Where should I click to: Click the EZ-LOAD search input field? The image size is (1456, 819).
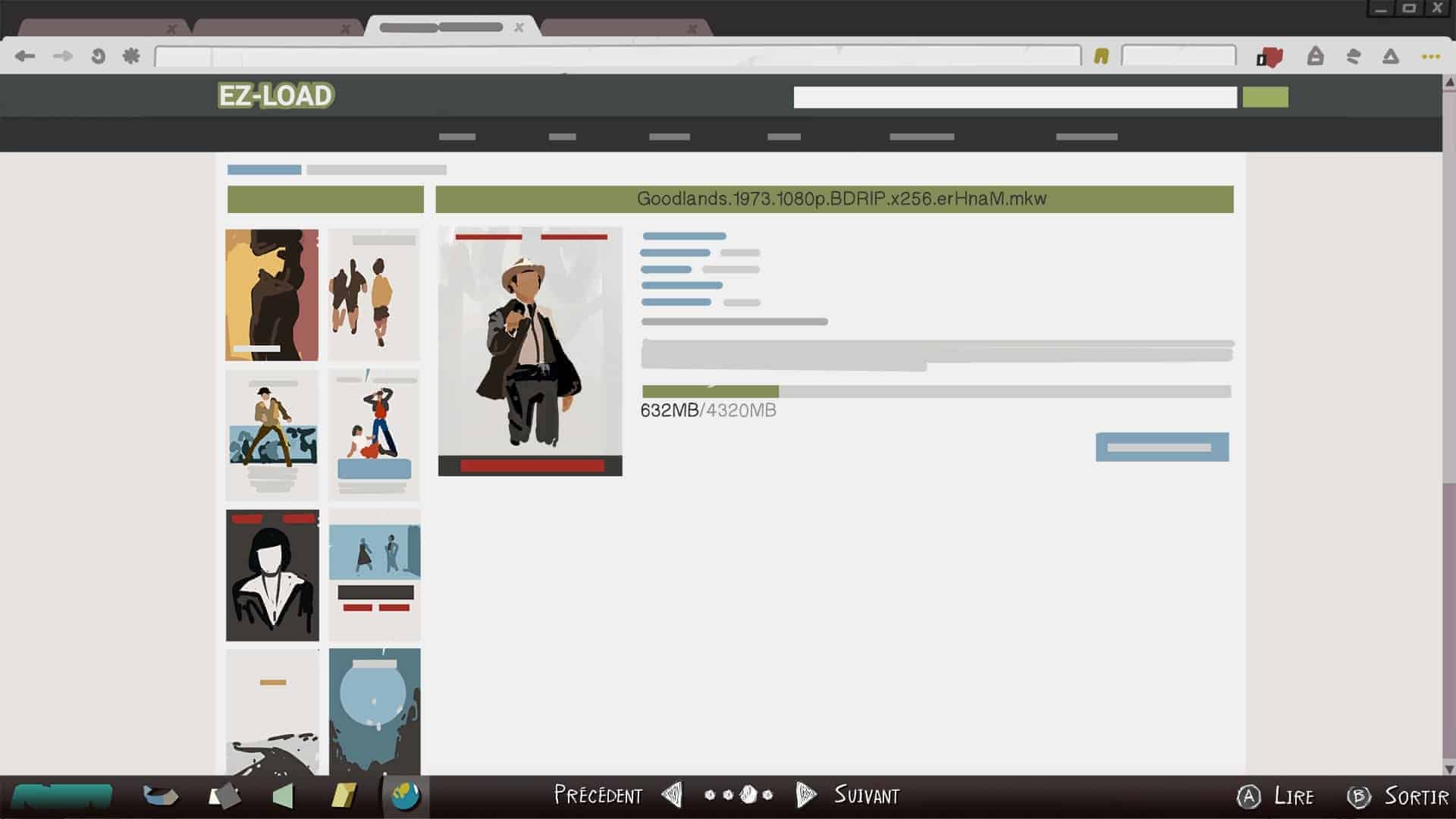pos(1015,97)
